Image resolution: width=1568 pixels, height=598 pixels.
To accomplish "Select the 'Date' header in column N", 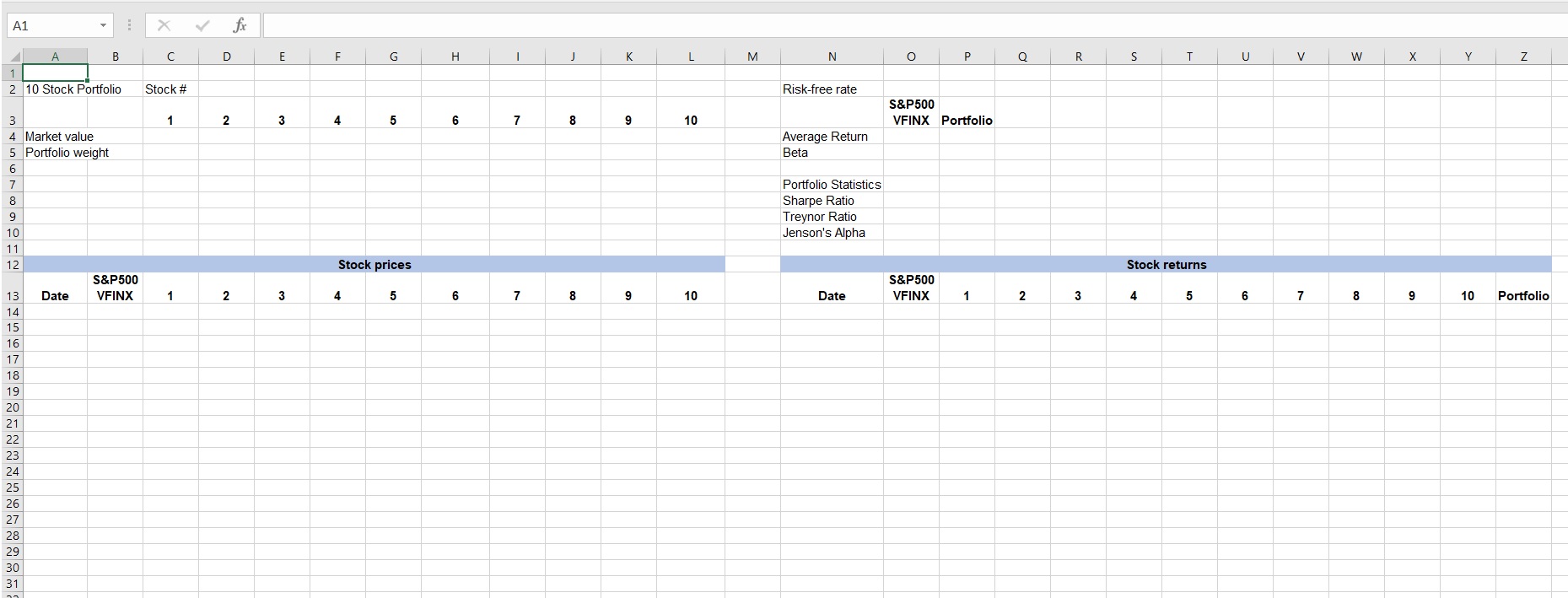I will click(832, 288).
